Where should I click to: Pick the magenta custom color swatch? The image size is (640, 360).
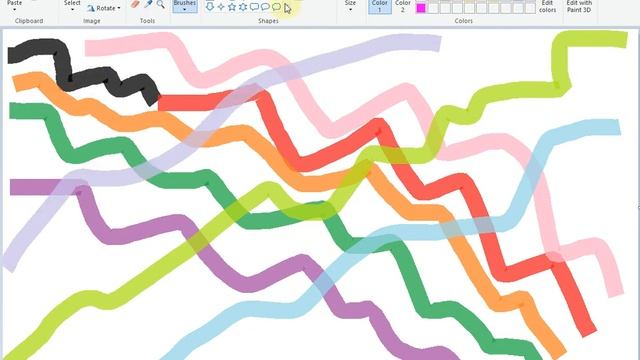pyautogui.click(x=421, y=8)
